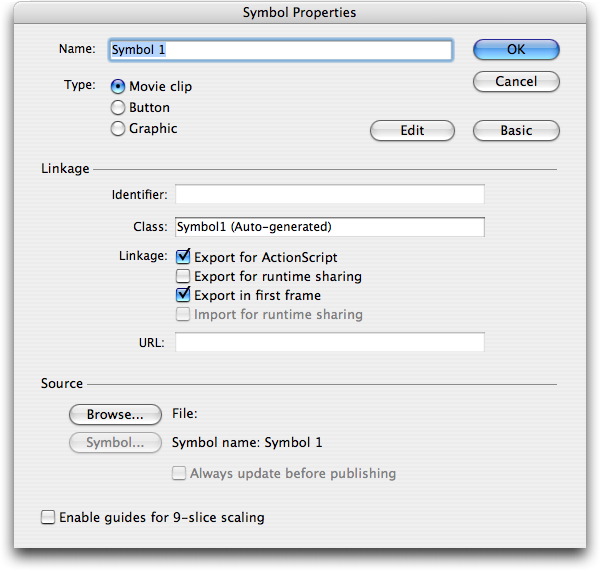Click the Class text field
The height and width of the screenshot is (571, 600).
point(329,227)
